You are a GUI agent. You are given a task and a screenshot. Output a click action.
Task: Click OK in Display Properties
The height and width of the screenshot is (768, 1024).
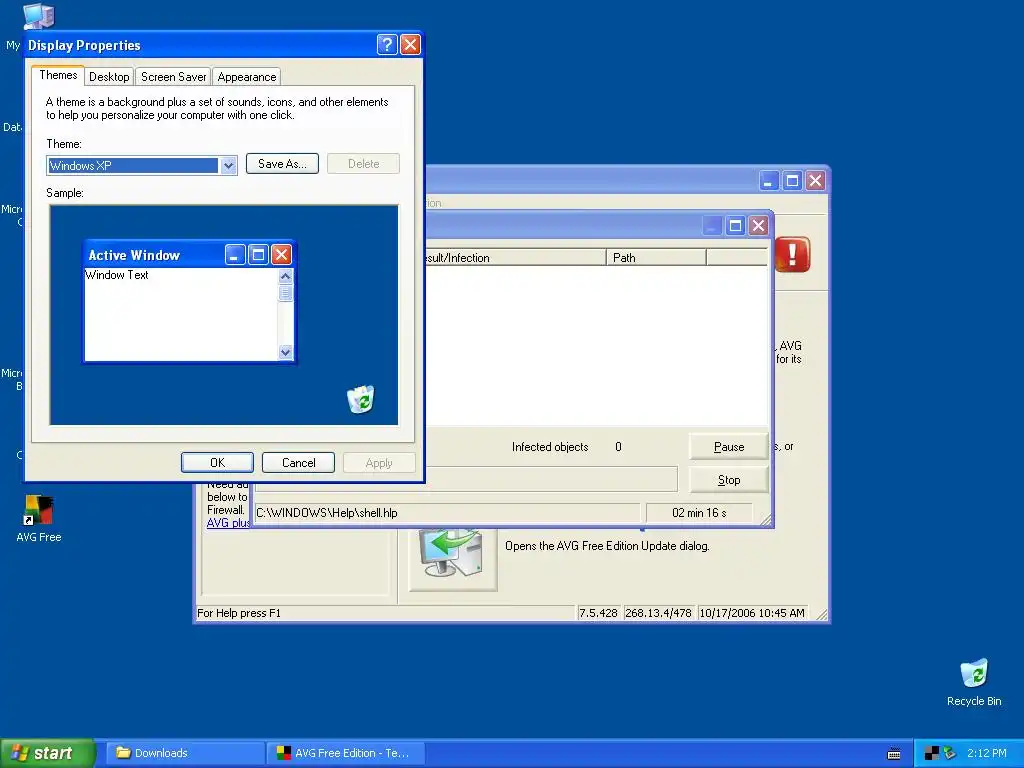tap(217, 462)
